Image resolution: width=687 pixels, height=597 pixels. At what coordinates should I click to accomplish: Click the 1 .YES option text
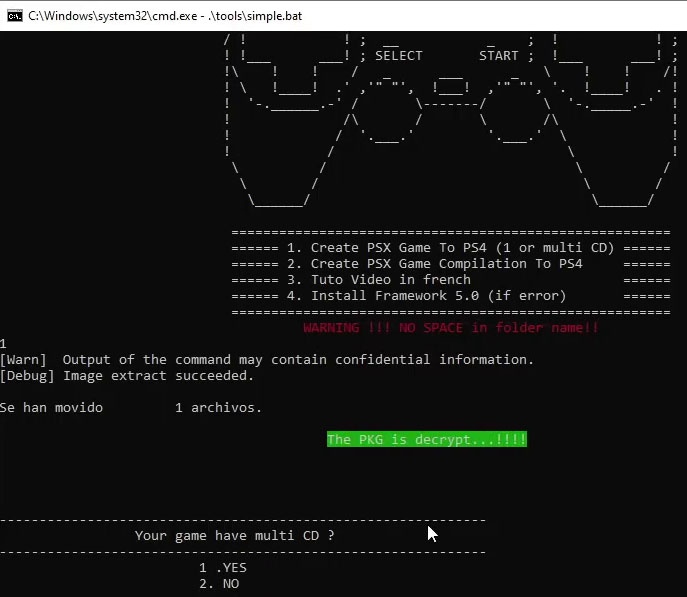(223, 568)
